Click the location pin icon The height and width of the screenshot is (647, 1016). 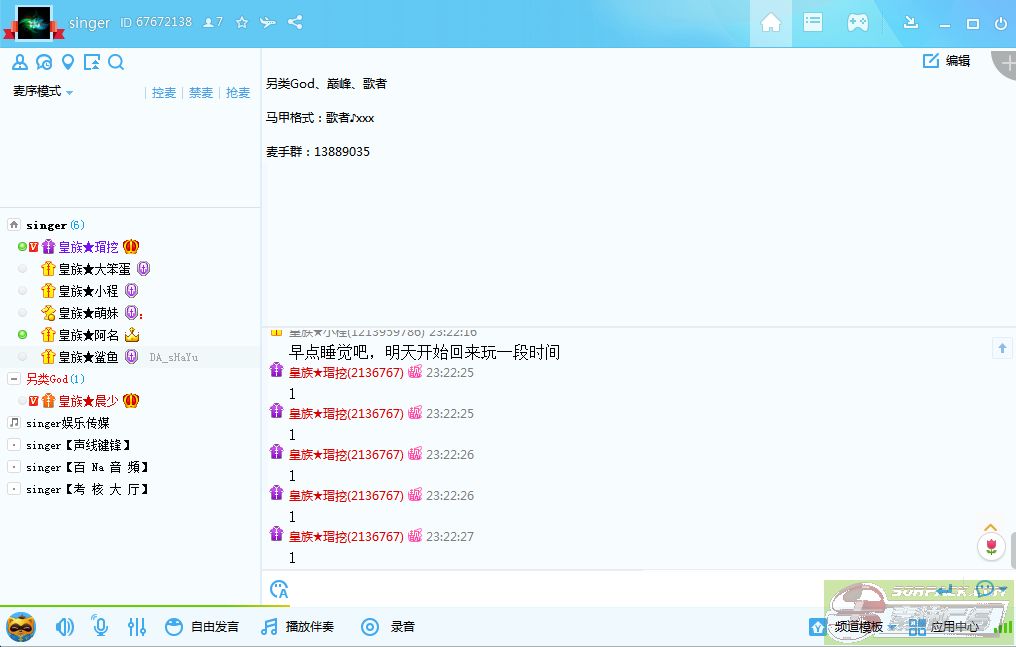click(67, 62)
